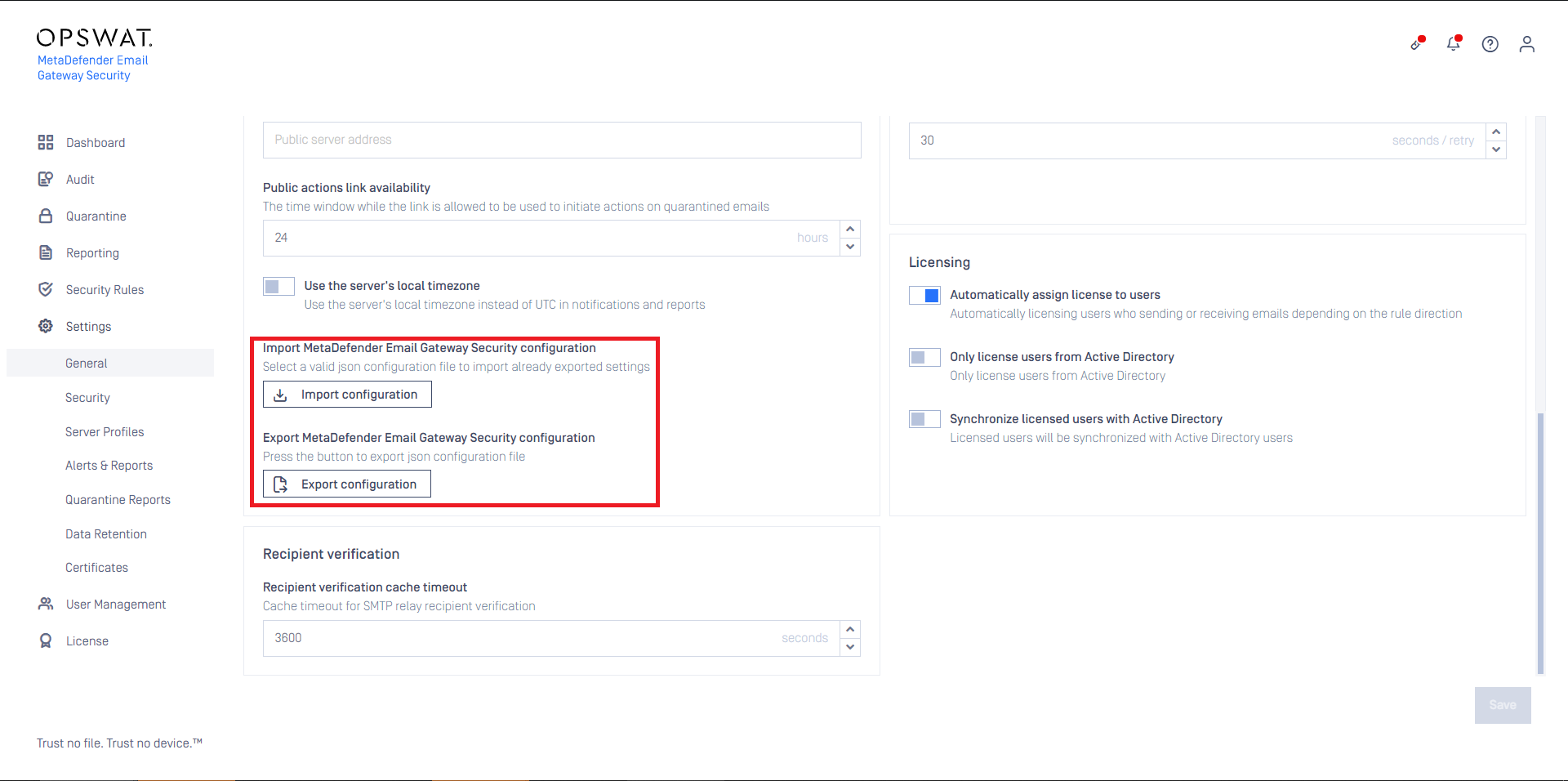Decrease the seconds per retry value
Image resolution: width=1568 pixels, height=781 pixels.
pos(1496,150)
